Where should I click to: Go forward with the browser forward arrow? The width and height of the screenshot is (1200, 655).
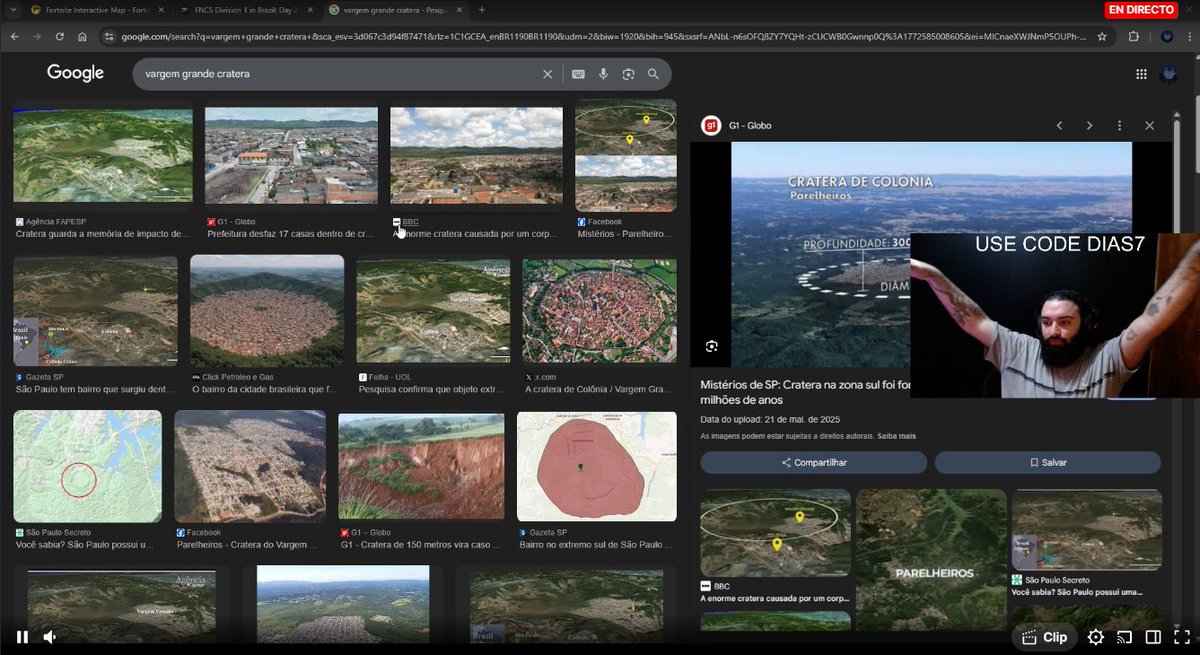38,36
